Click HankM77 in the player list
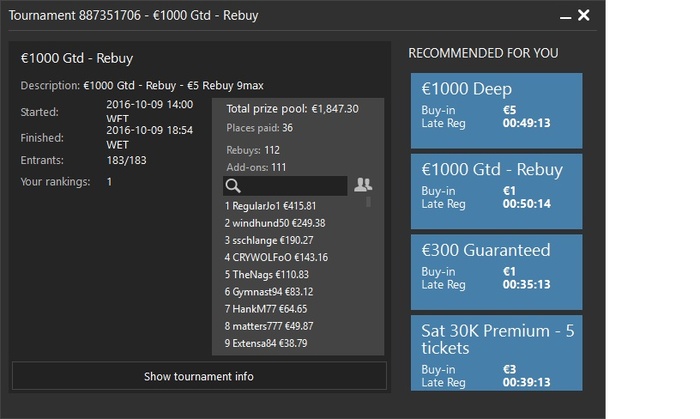 click(x=265, y=309)
